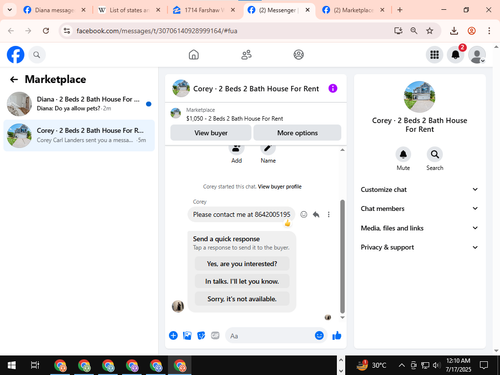This screenshot has width=500, height=375.
Task: Open Diana's 2 Beds 2 Bath conversation
Action: click(79, 104)
